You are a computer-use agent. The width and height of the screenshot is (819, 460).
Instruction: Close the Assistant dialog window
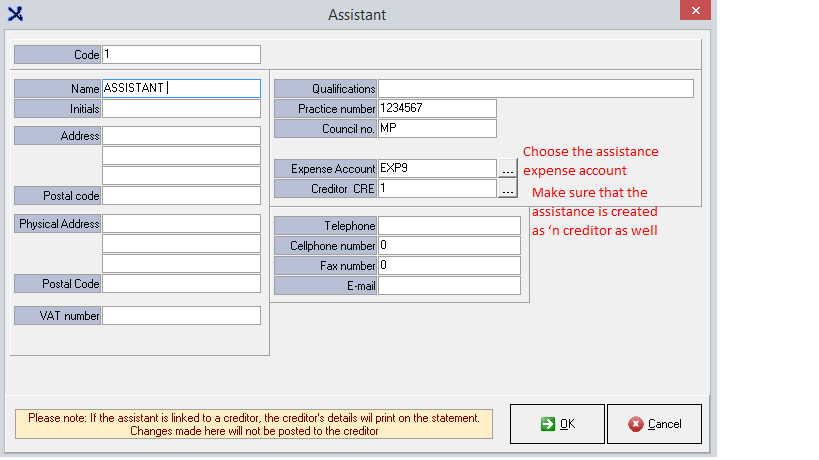696,13
